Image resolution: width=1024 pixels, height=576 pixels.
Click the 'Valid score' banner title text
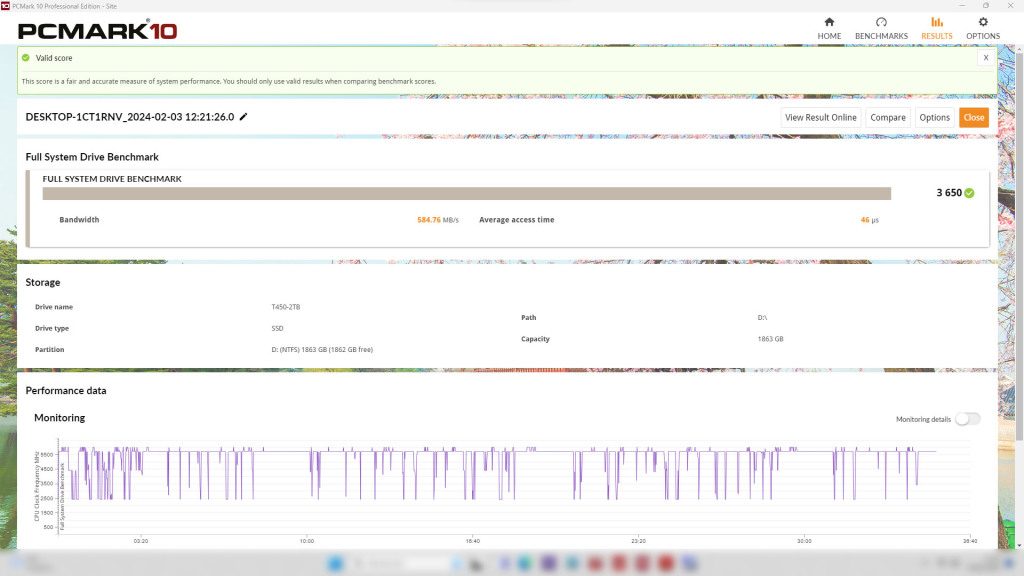54,58
